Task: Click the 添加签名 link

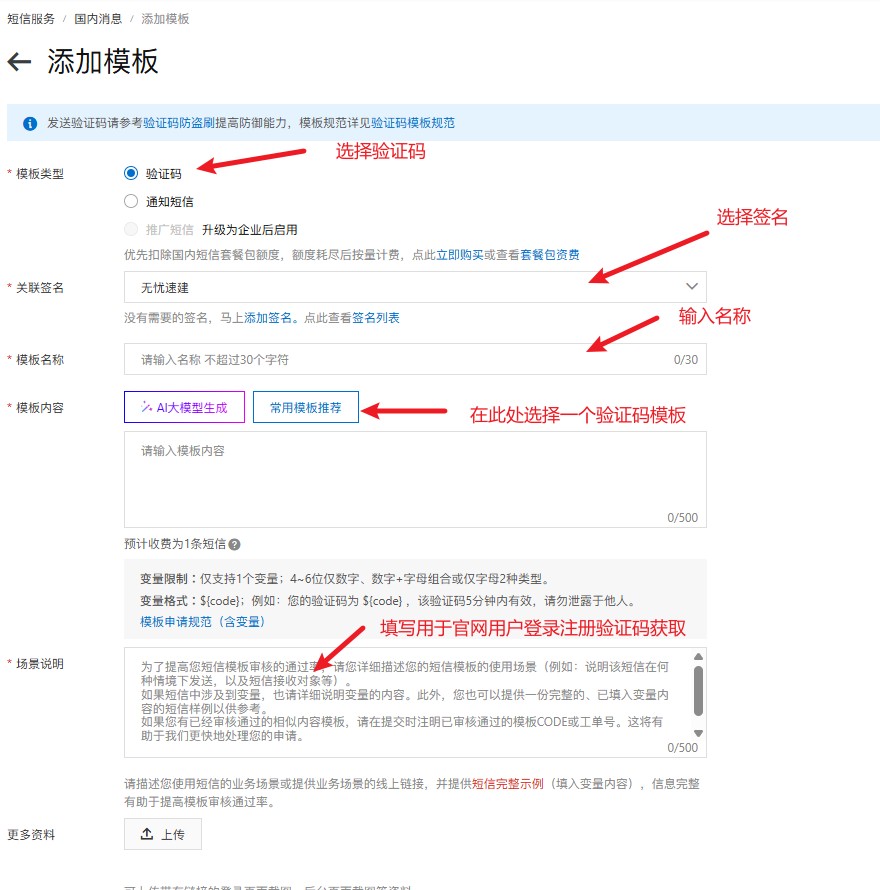Action: (268, 318)
